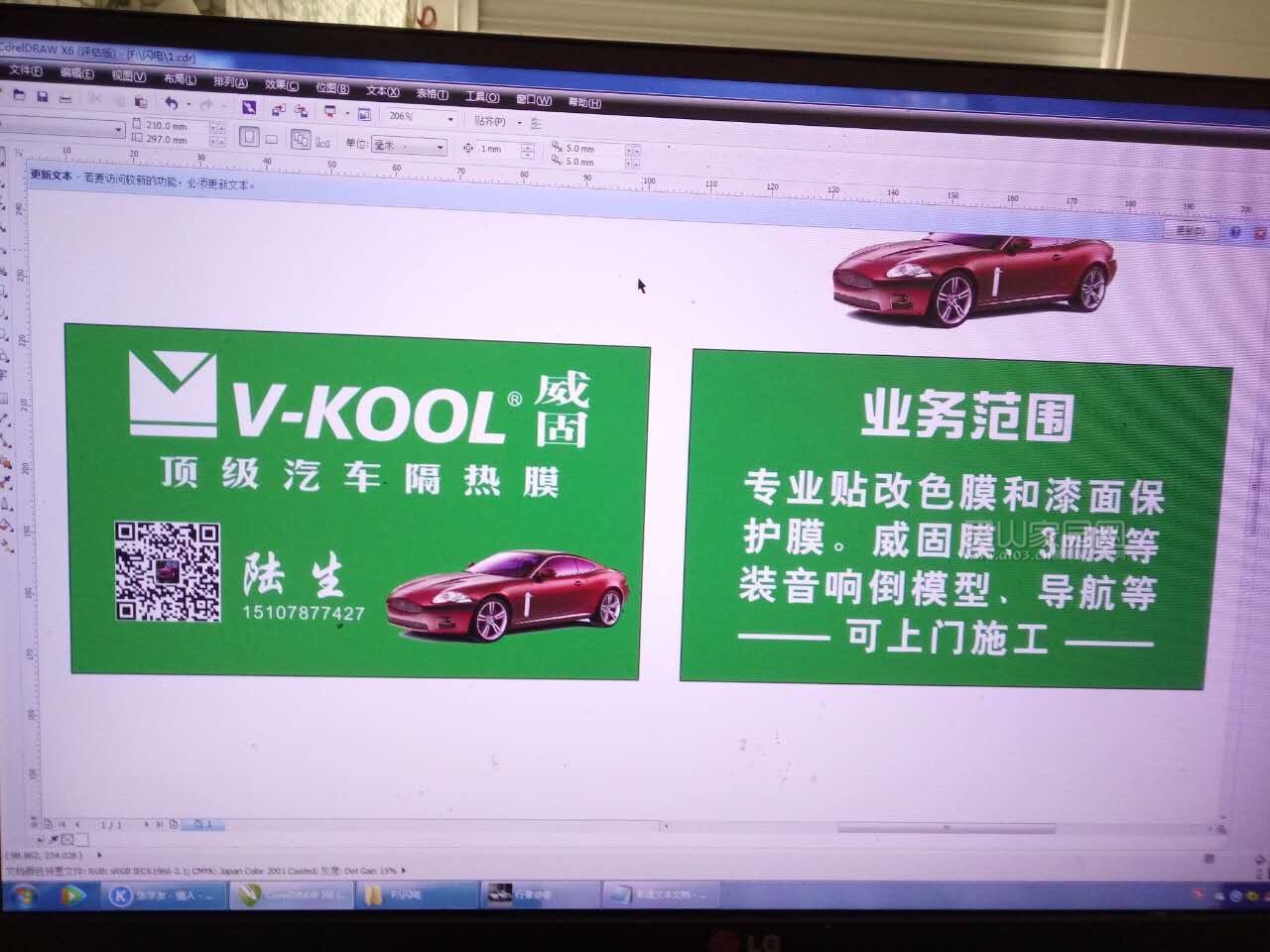Viewport: 1270px width, 952px height.
Task: Select Portrait page orientation
Action: pyautogui.click(x=250, y=137)
